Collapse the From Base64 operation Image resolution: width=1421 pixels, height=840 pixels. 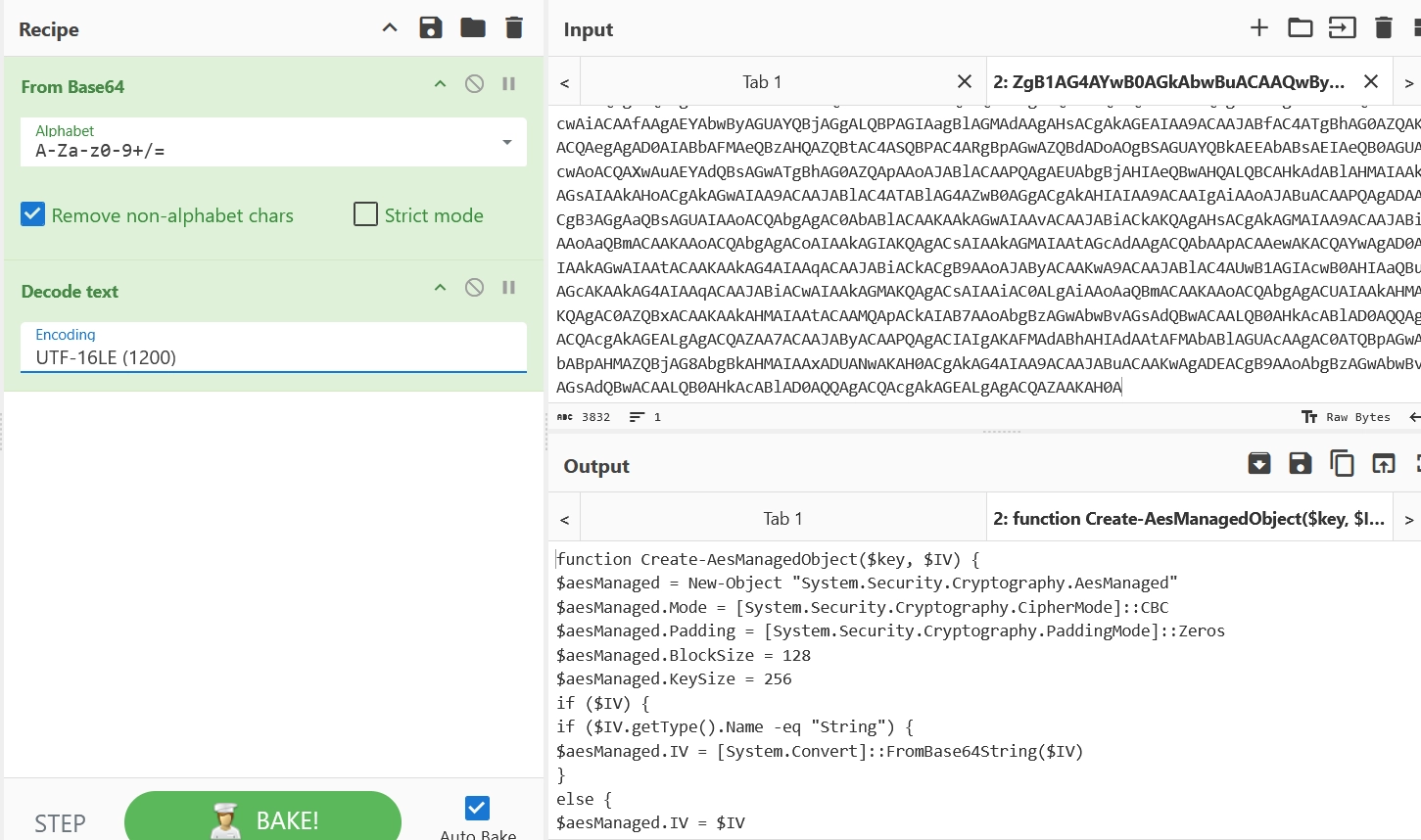(440, 84)
